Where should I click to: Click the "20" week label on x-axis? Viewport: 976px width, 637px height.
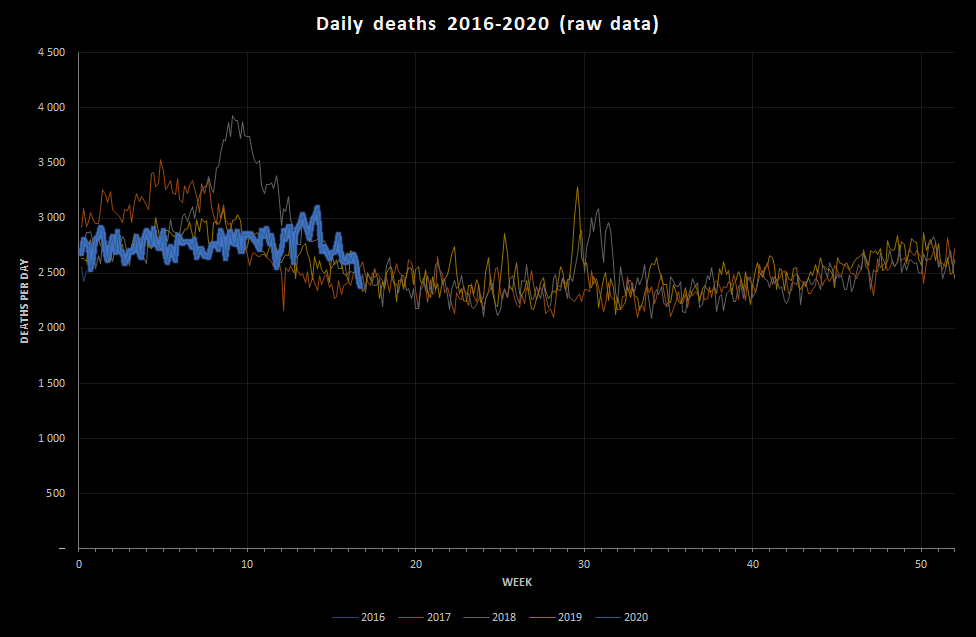416,564
